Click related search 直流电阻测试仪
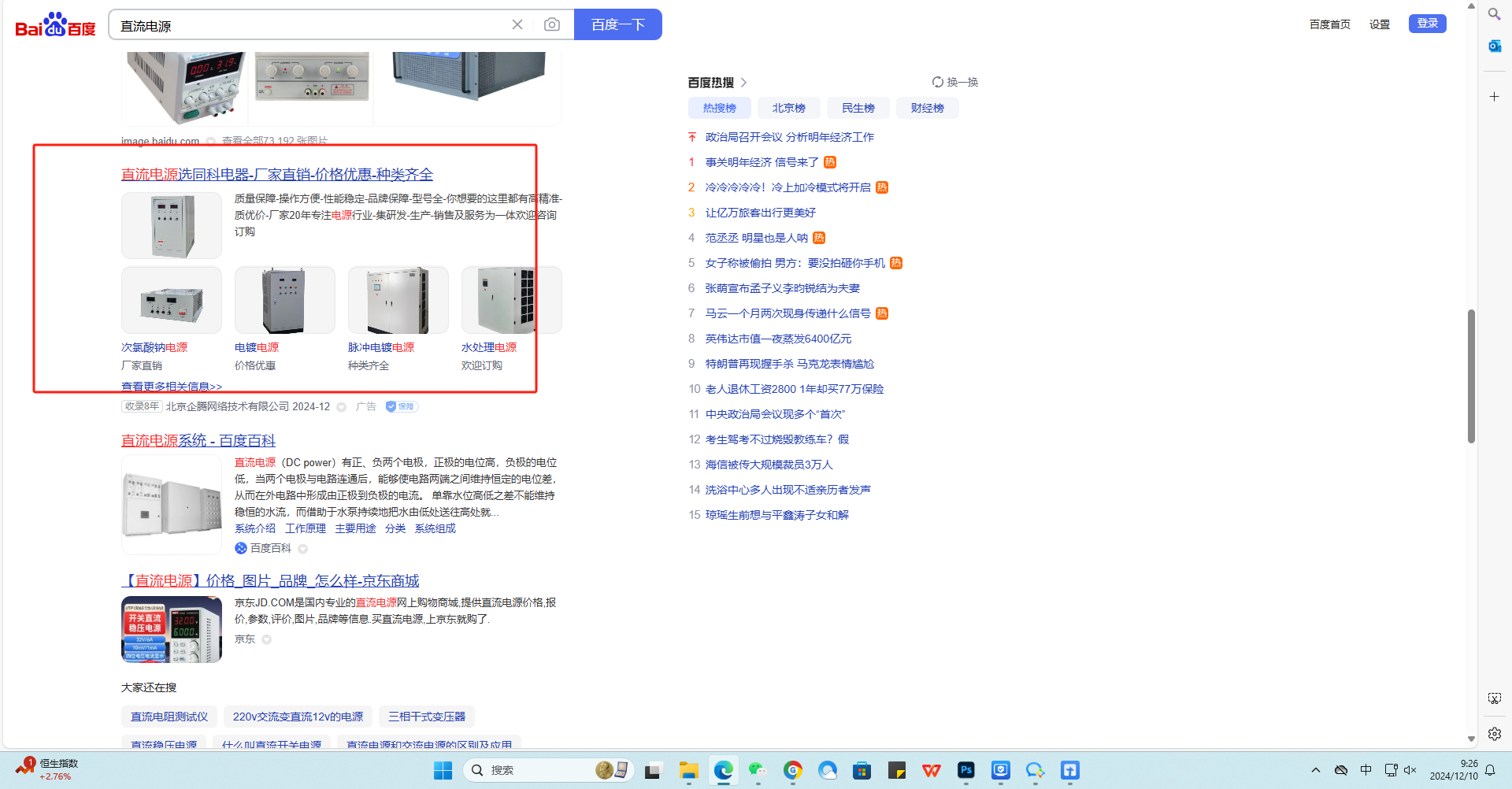 pyautogui.click(x=169, y=717)
